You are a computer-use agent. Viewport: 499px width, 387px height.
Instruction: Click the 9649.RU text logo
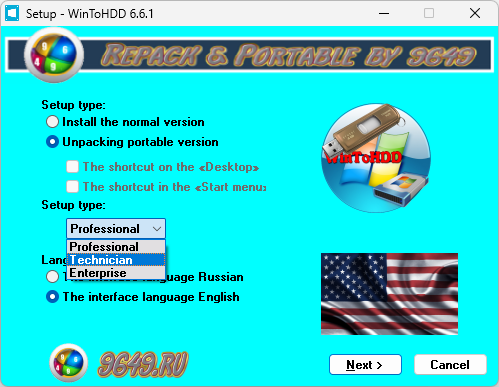(x=143, y=365)
